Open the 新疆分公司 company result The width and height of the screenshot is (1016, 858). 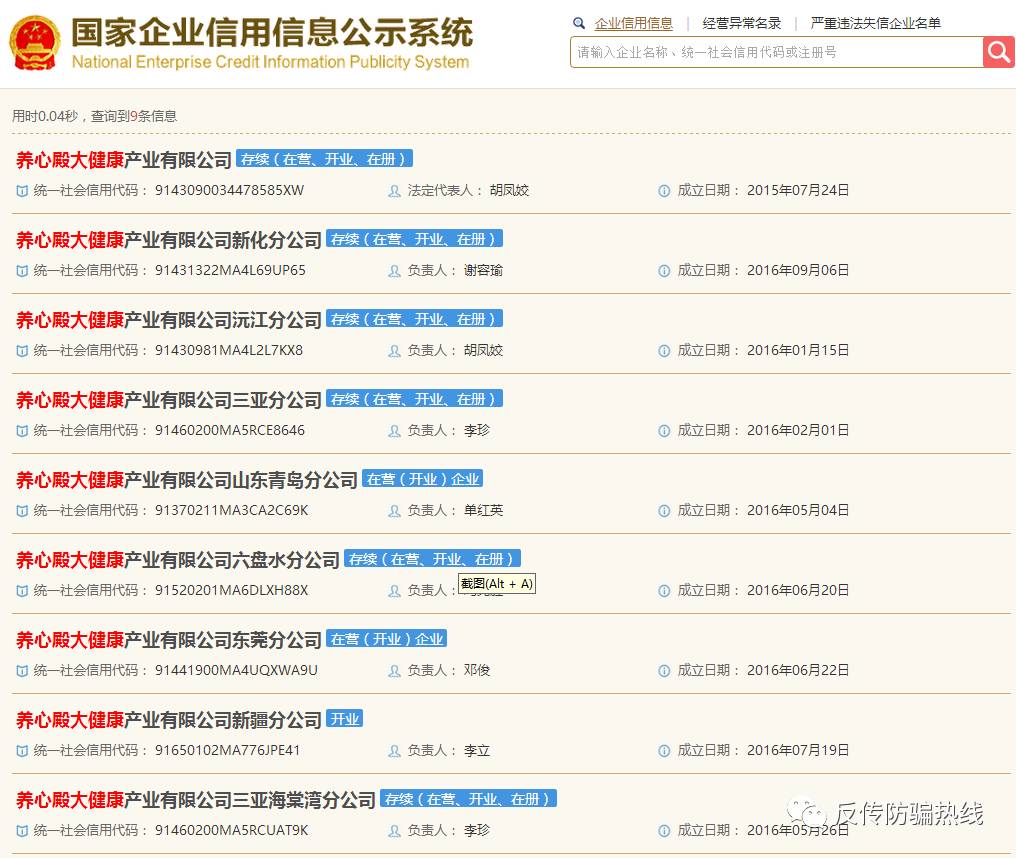point(168,720)
